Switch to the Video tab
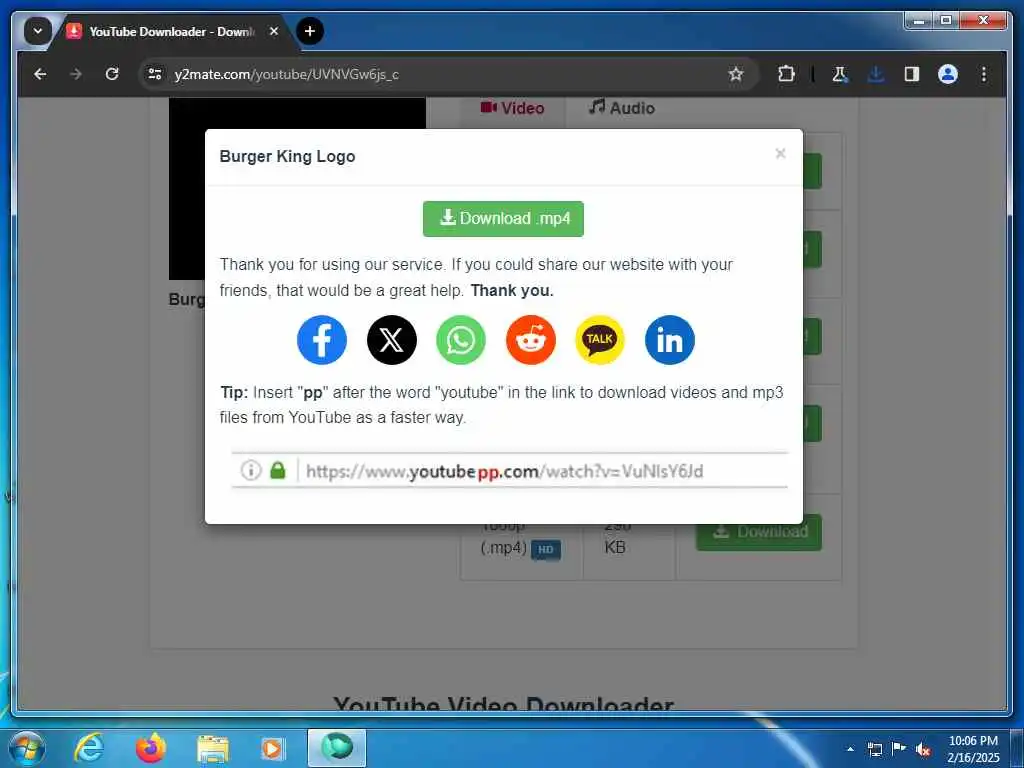Image resolution: width=1024 pixels, height=768 pixels. click(513, 108)
